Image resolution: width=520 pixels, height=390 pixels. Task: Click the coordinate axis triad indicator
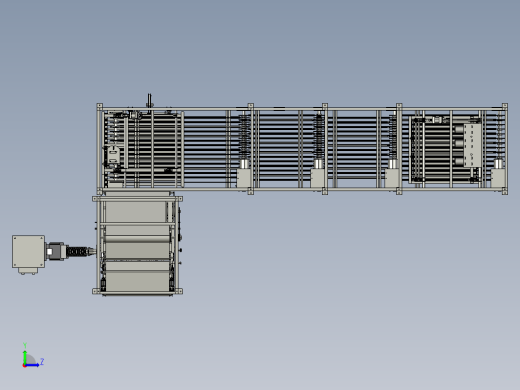(x=33, y=356)
